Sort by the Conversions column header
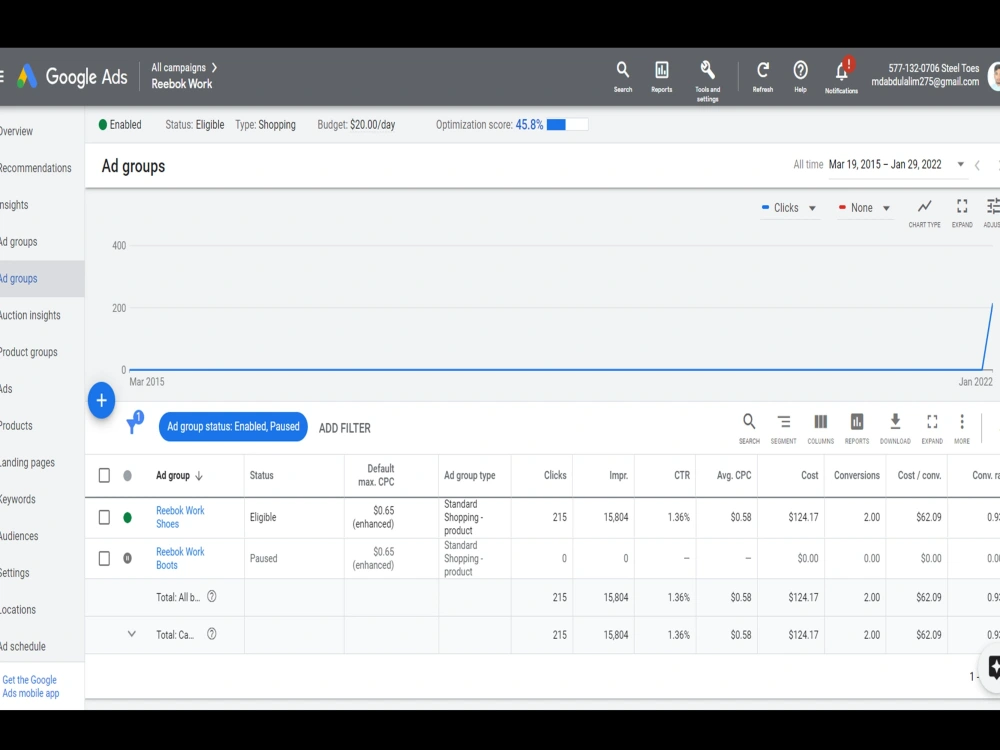Image resolution: width=1000 pixels, height=750 pixels. 857,475
